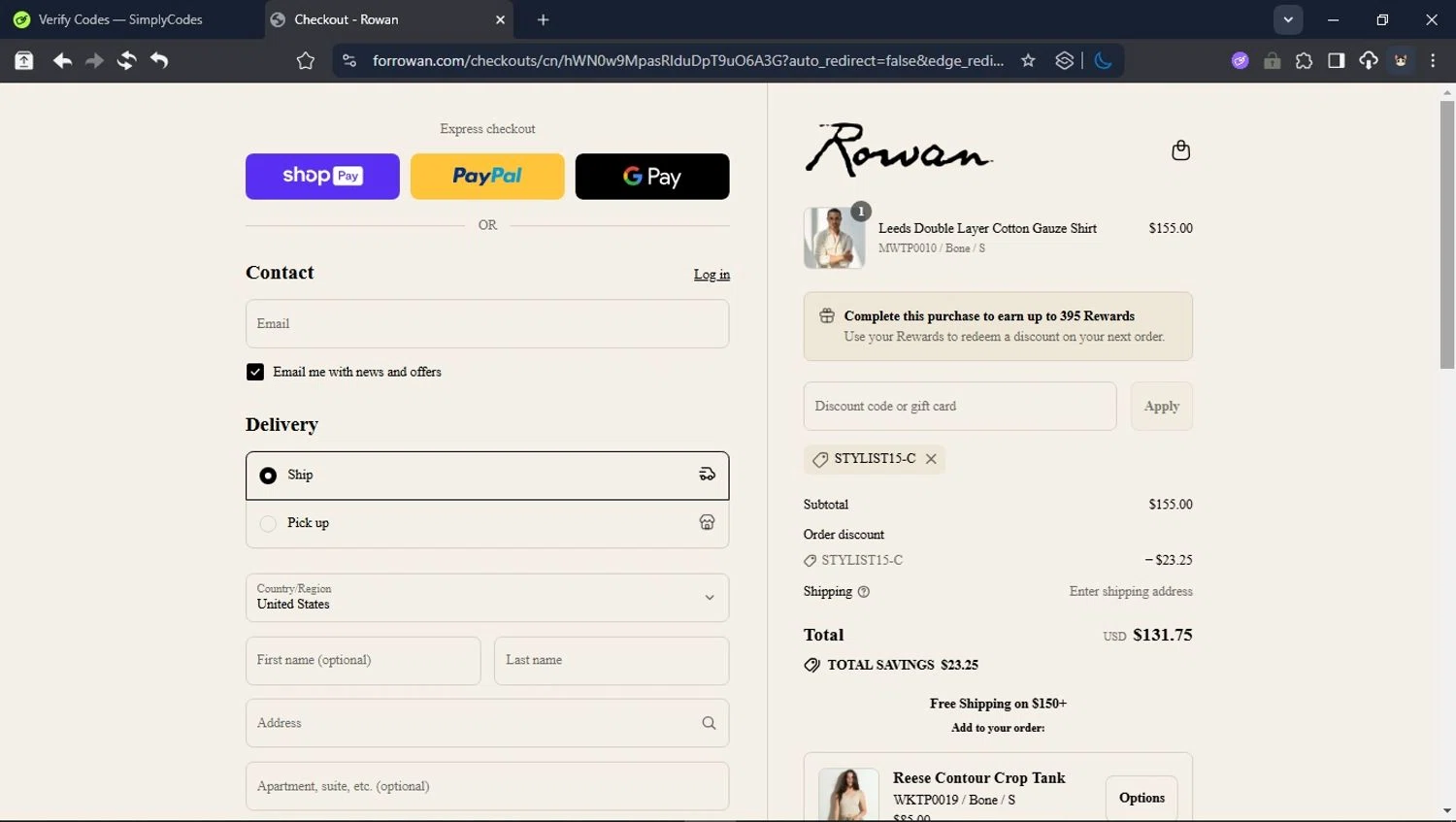Toggle the night mode moon icon

click(x=1103, y=61)
